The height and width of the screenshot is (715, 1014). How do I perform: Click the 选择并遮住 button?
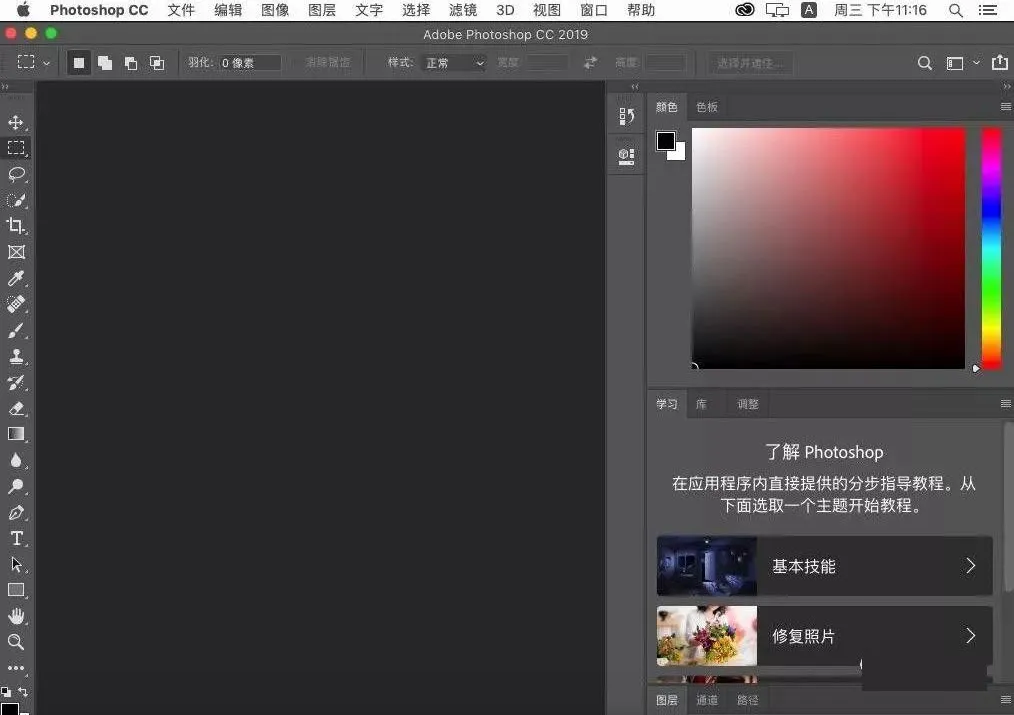coord(750,63)
